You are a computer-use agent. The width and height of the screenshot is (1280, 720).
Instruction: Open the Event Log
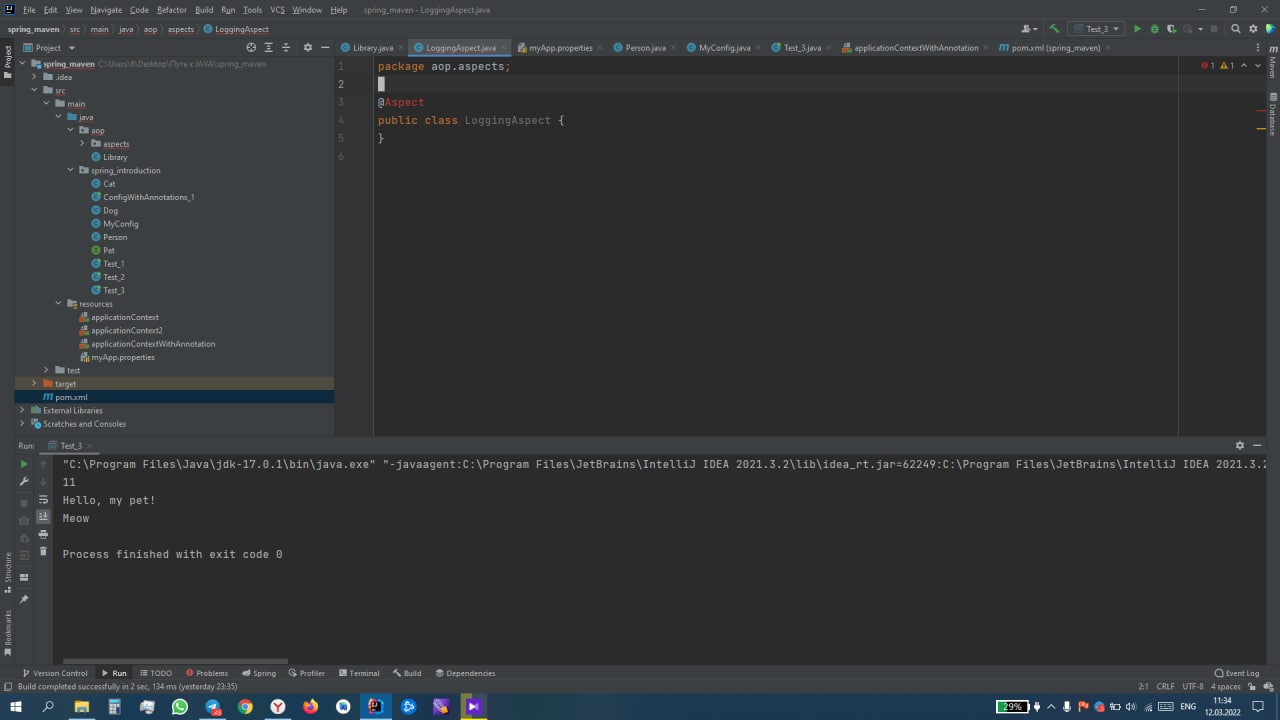coord(1236,673)
